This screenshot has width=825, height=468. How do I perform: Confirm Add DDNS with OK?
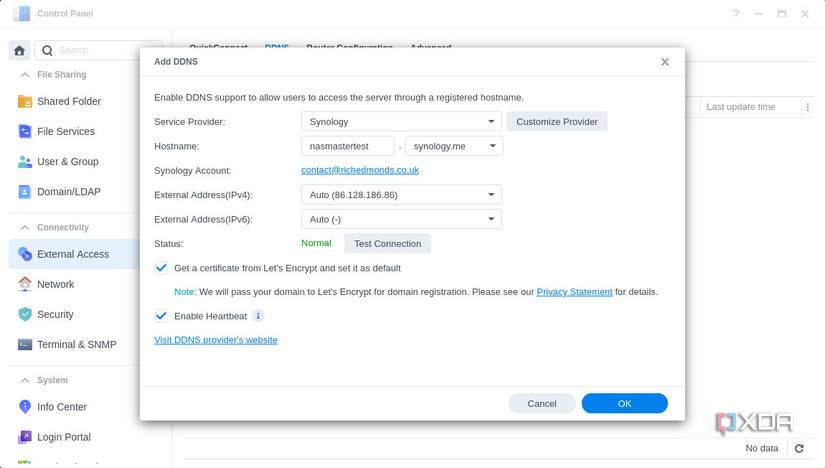[625, 404]
